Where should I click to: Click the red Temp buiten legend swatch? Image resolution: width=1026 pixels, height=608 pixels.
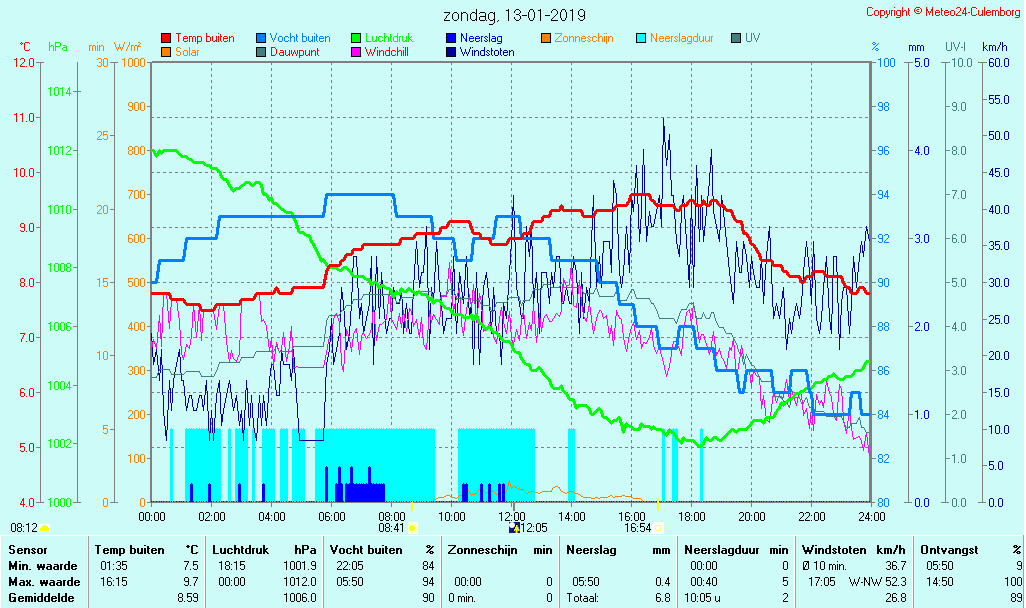[x=166, y=38]
